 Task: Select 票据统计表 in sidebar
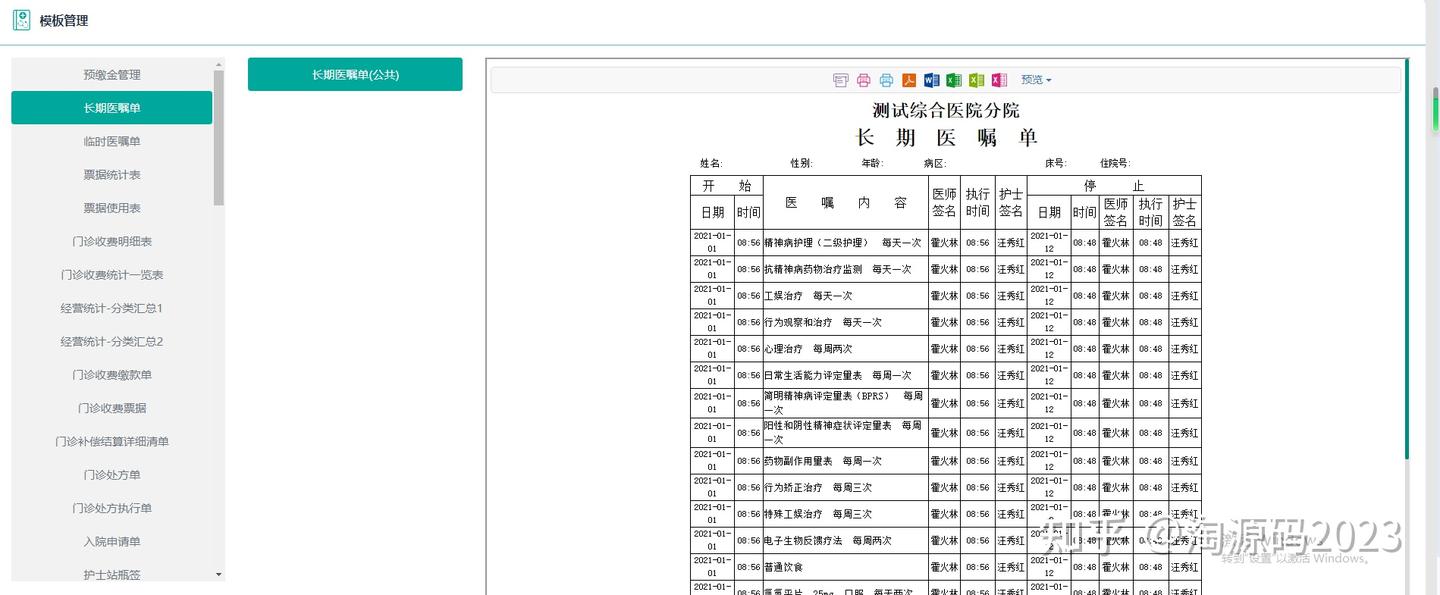coord(112,175)
